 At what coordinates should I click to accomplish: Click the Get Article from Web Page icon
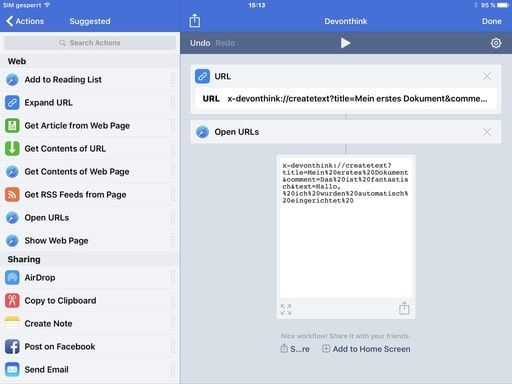pyautogui.click(x=12, y=125)
